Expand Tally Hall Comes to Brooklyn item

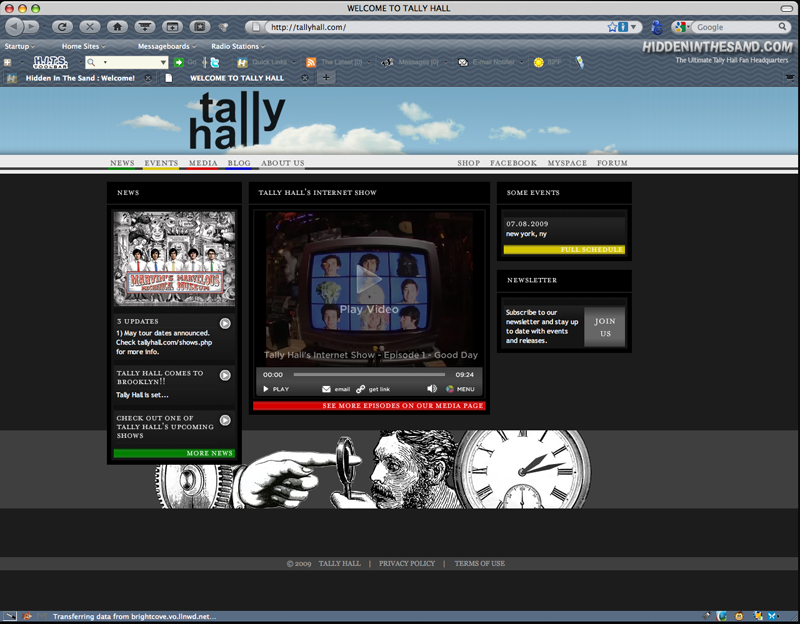pos(225,375)
